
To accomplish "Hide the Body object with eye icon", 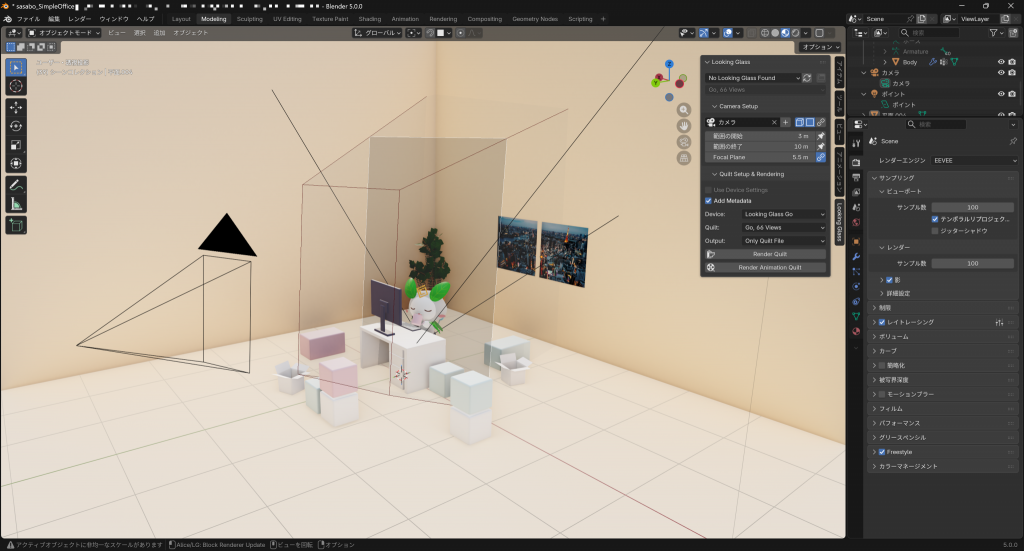I will point(1000,62).
